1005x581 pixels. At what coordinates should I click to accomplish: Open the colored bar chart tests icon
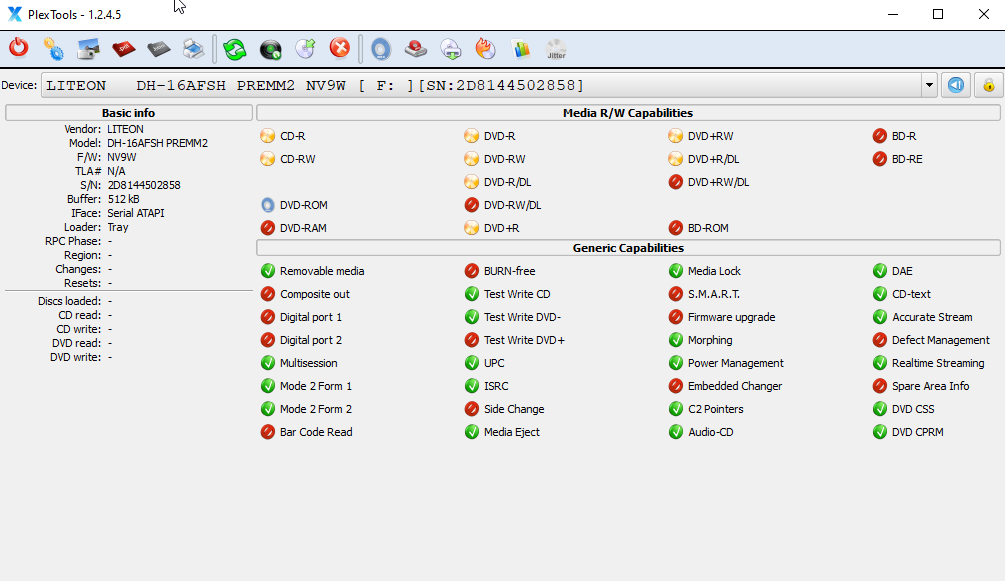click(x=521, y=49)
